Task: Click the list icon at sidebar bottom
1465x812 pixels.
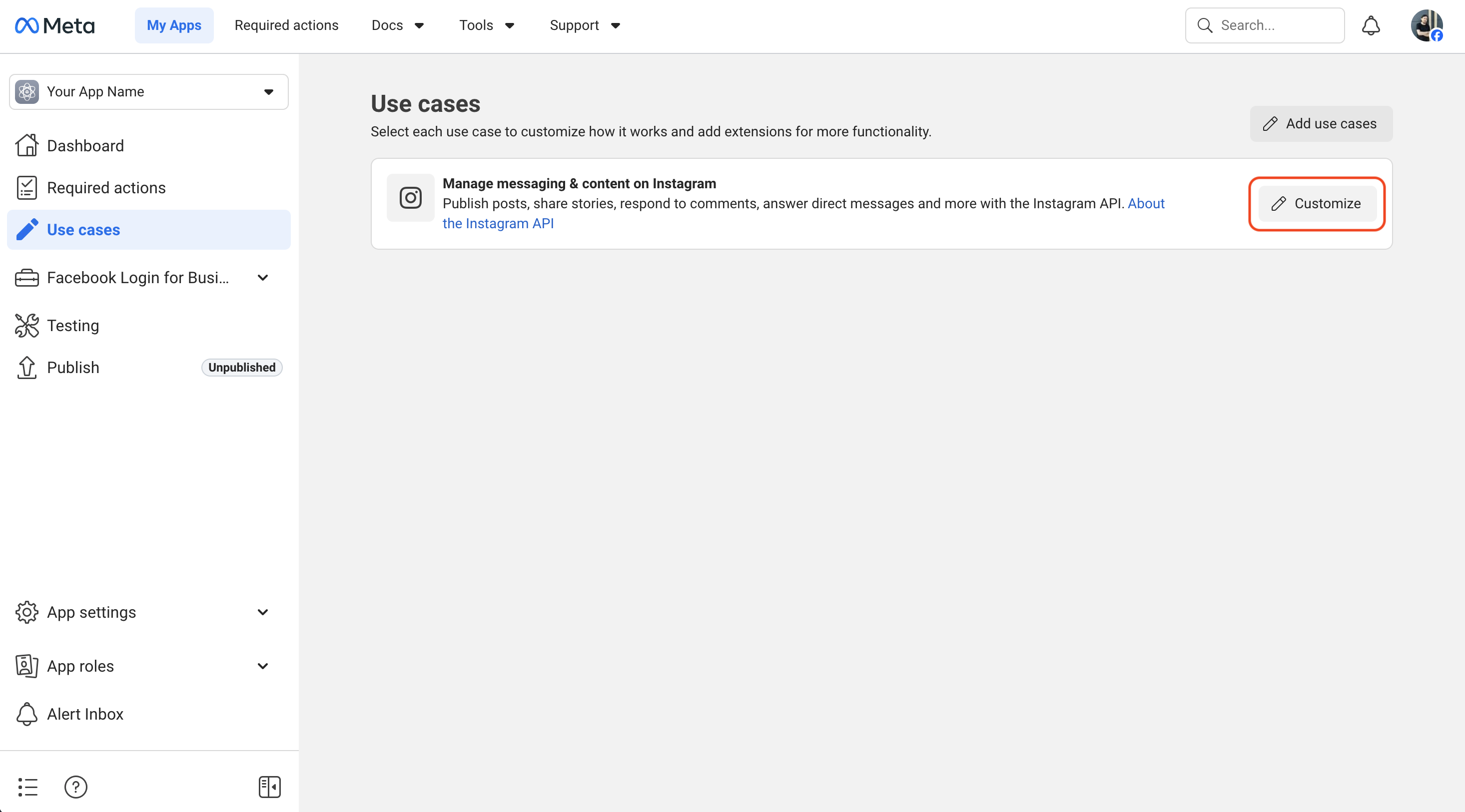Action: [27, 787]
